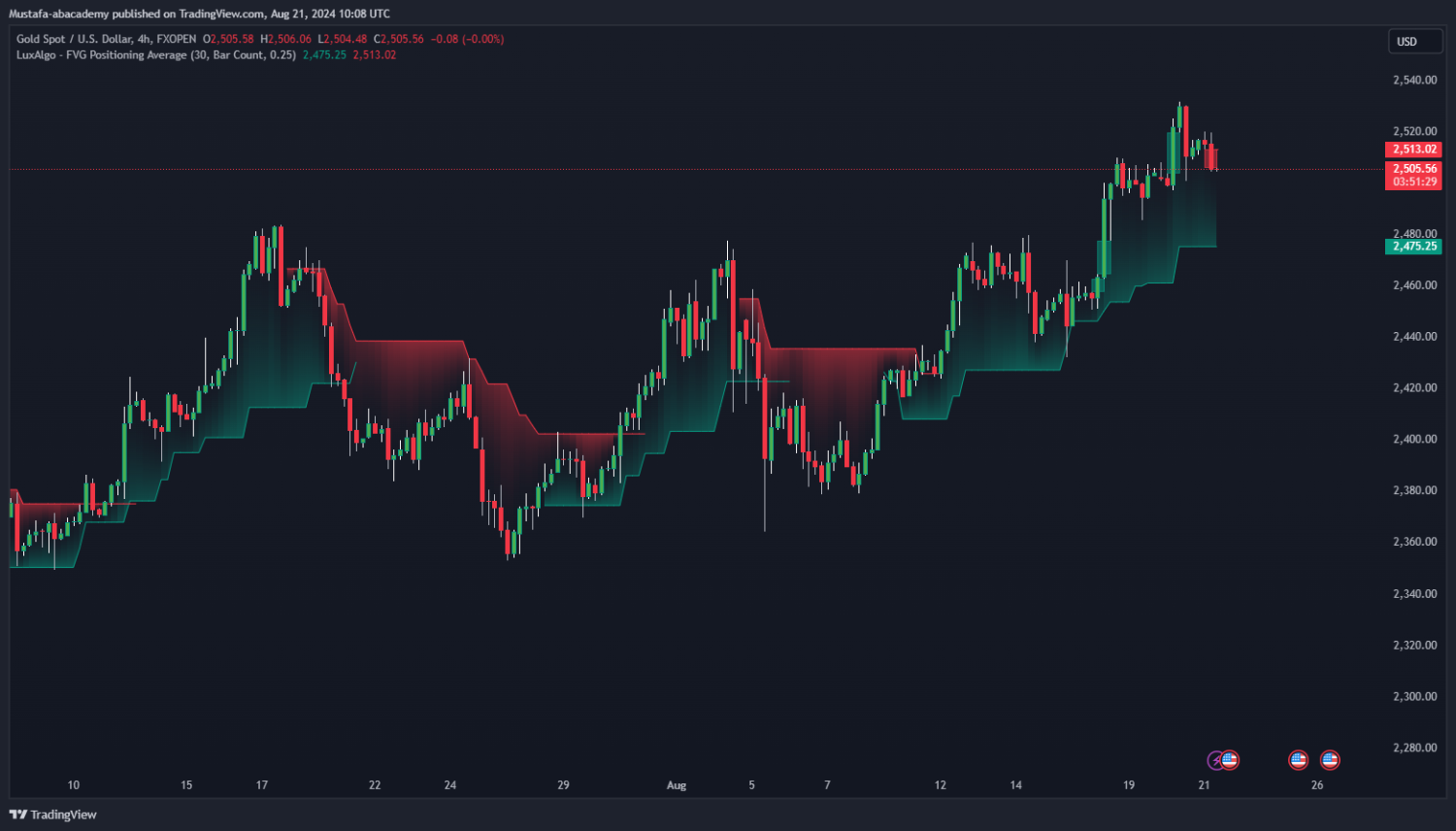The width and height of the screenshot is (1456, 831).
Task: Click the US flag icon beside lightning bolt
Action: point(1230,760)
